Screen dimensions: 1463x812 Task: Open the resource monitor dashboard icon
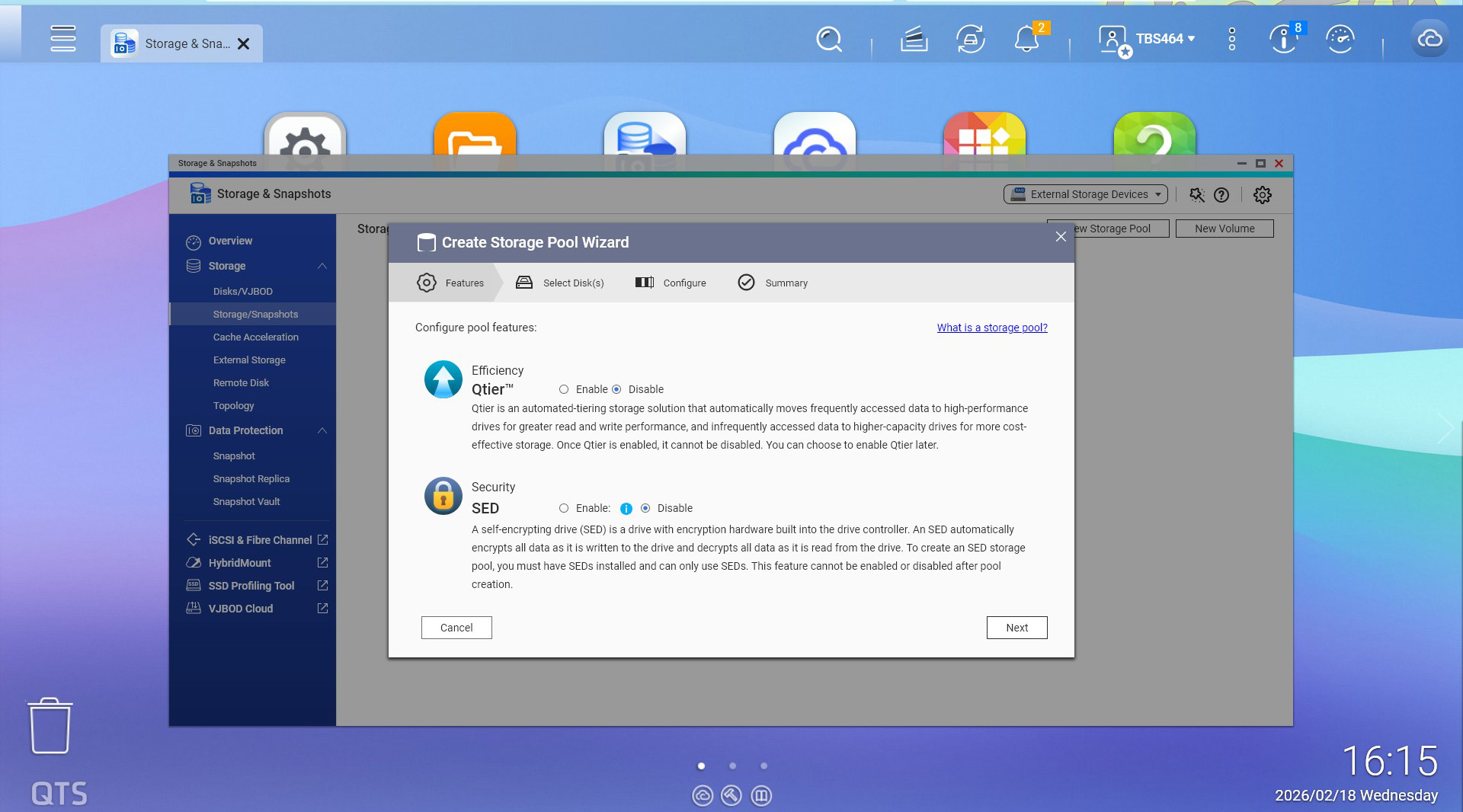coord(1340,40)
